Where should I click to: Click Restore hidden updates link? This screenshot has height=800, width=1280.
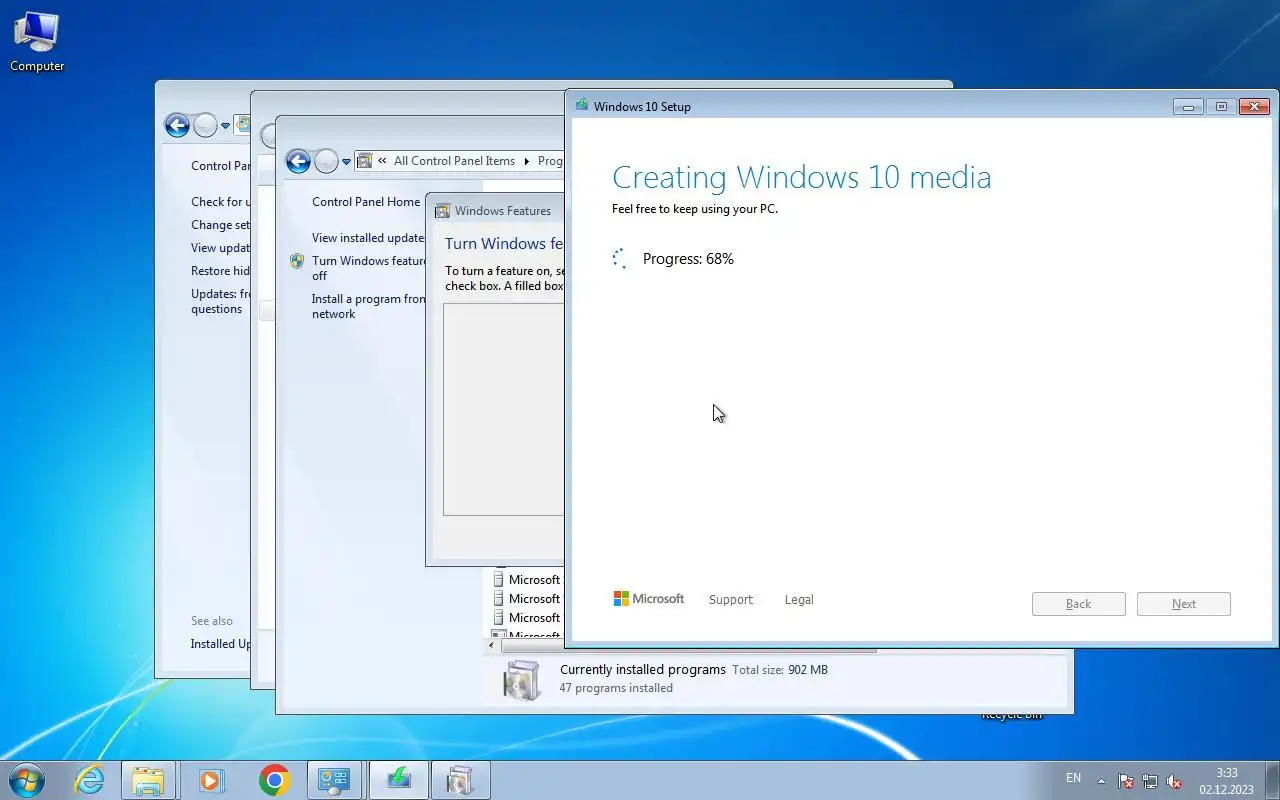click(220, 271)
